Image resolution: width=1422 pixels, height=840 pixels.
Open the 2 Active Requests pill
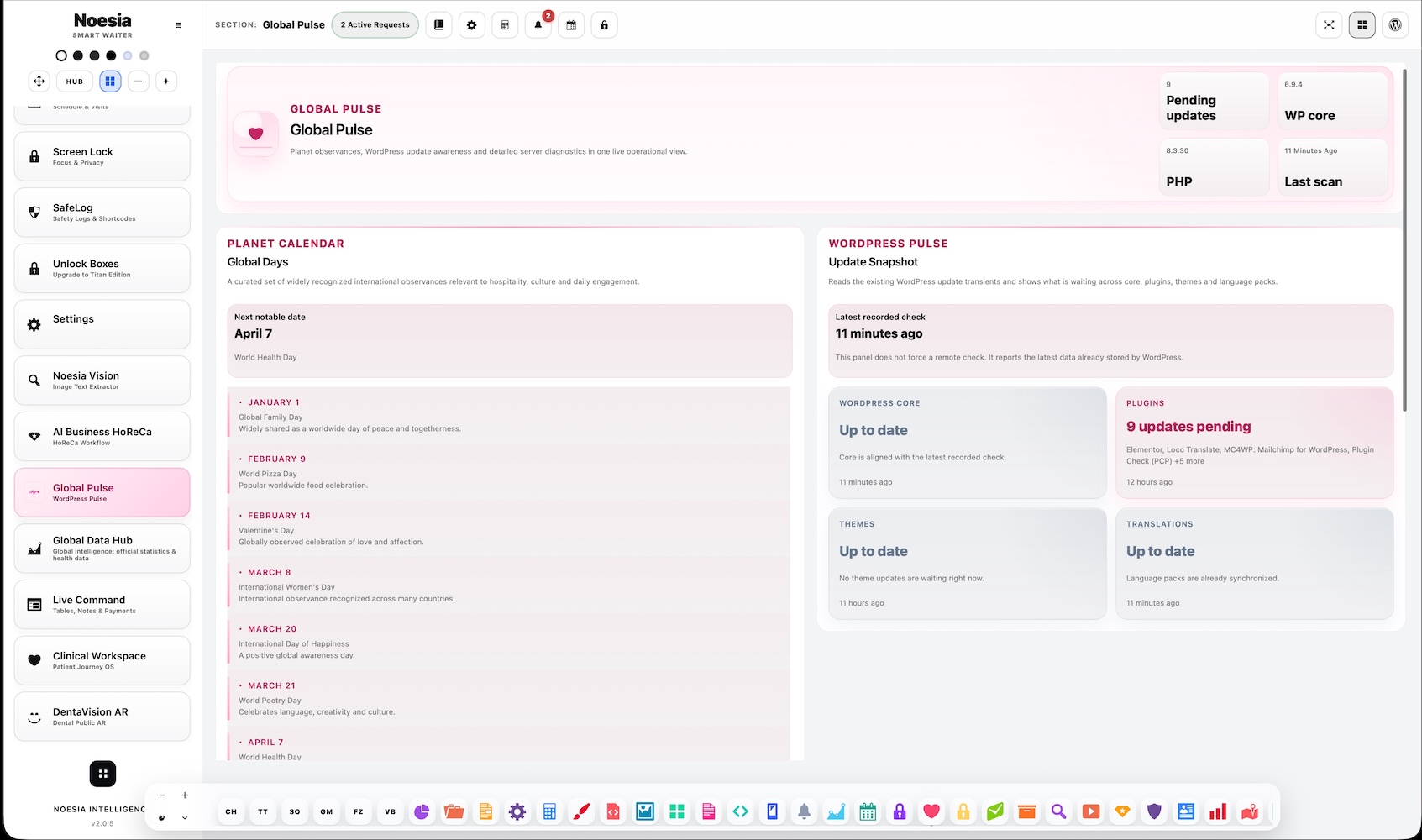point(375,25)
